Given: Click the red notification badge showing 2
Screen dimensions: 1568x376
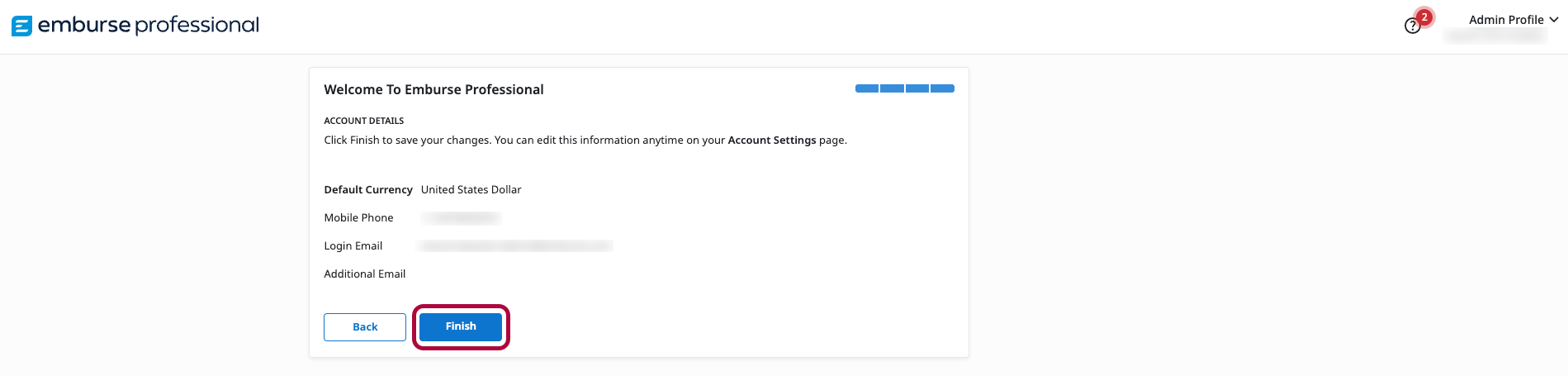Looking at the screenshot, I should 1424,17.
